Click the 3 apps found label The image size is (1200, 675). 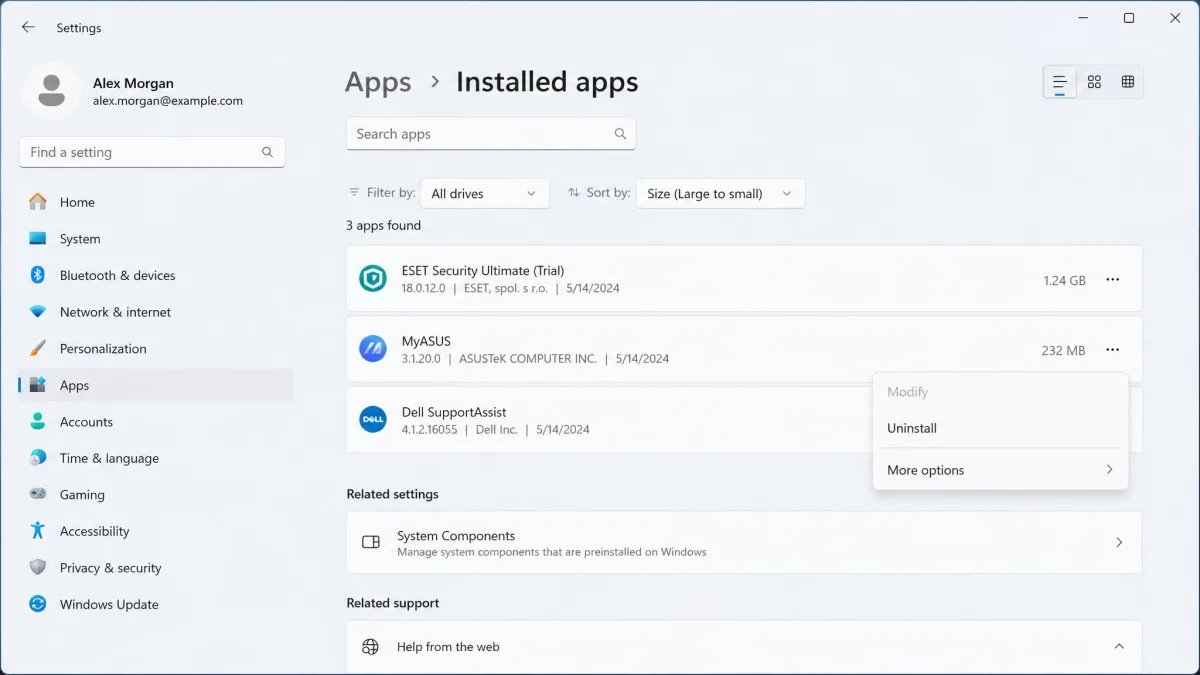pyautogui.click(x=383, y=225)
